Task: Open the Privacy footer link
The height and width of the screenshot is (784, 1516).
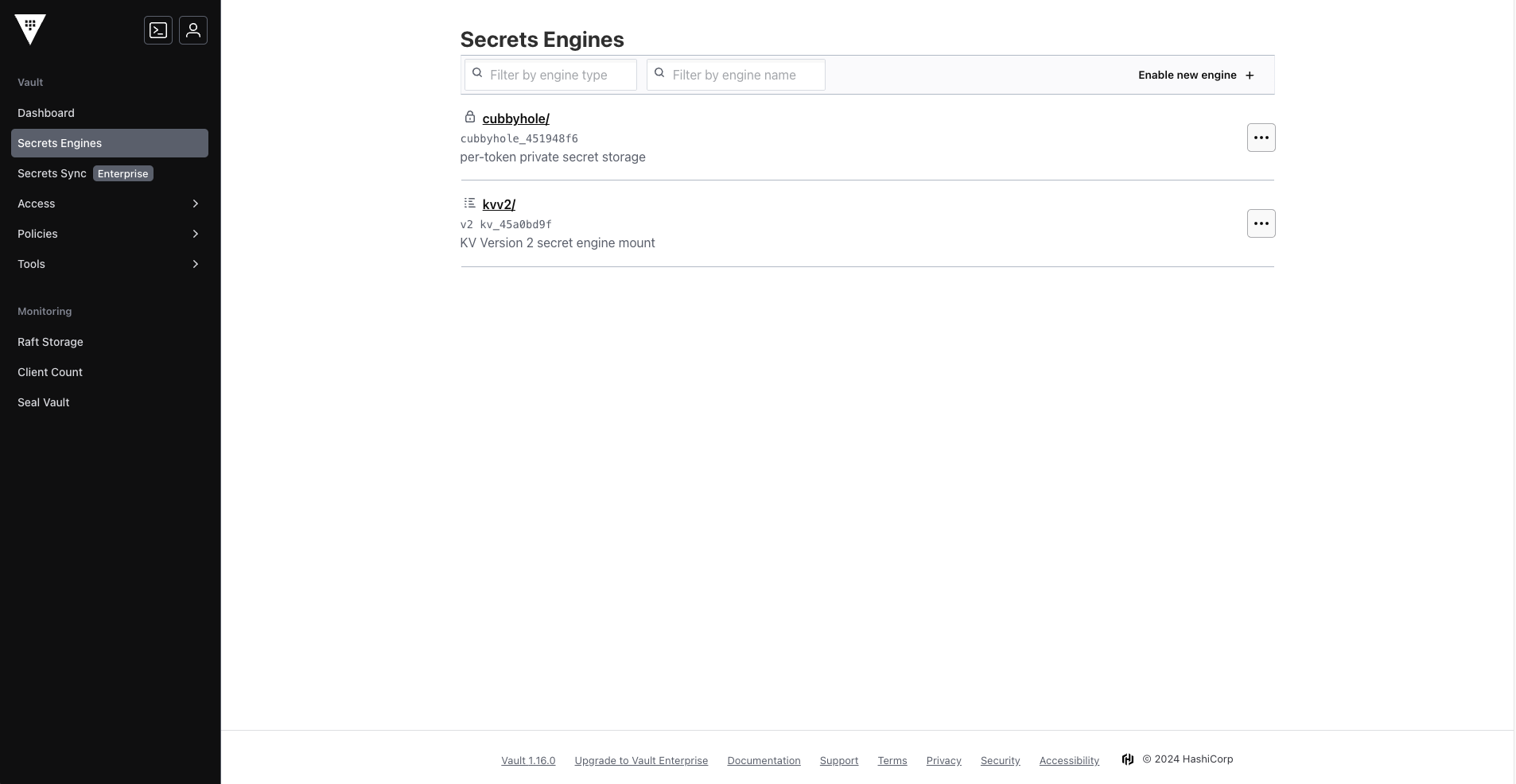Action: coord(944,760)
